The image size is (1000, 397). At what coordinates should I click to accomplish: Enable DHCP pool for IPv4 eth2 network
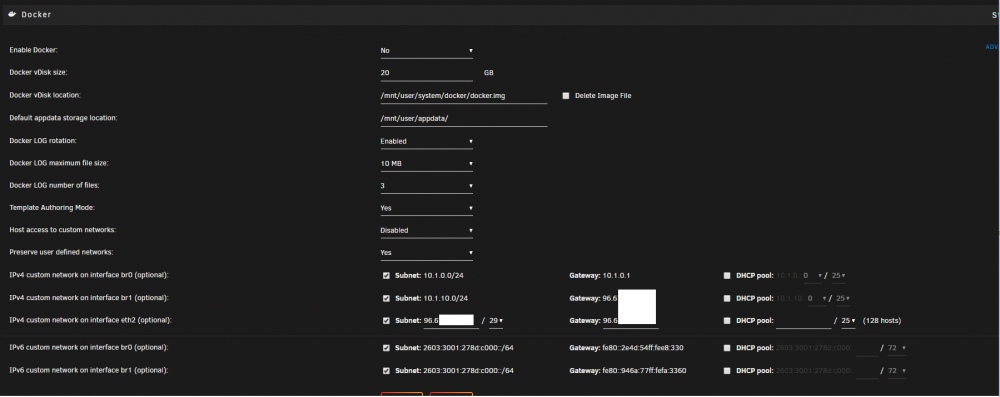pyautogui.click(x=727, y=320)
